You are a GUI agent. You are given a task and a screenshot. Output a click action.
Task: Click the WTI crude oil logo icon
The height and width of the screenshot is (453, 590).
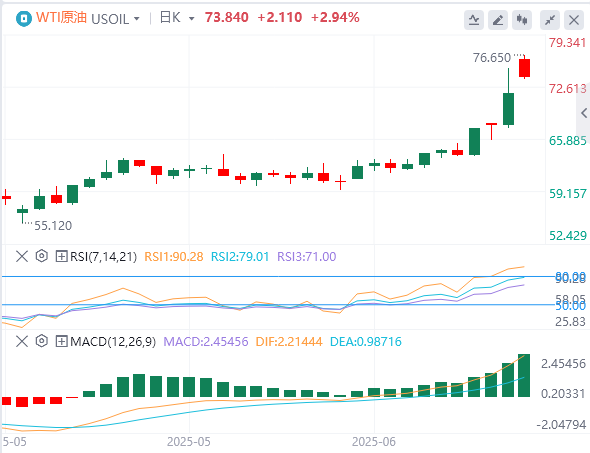[x=24, y=18]
